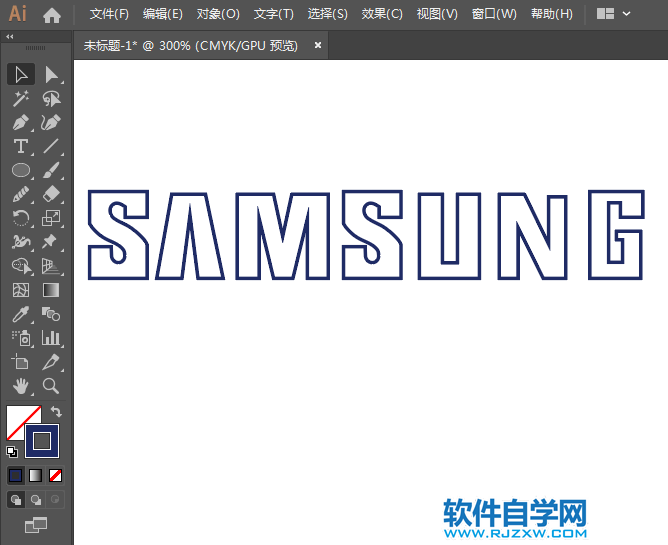Choose the Magic Wand tool
This screenshot has height=545, width=668.
21,98
